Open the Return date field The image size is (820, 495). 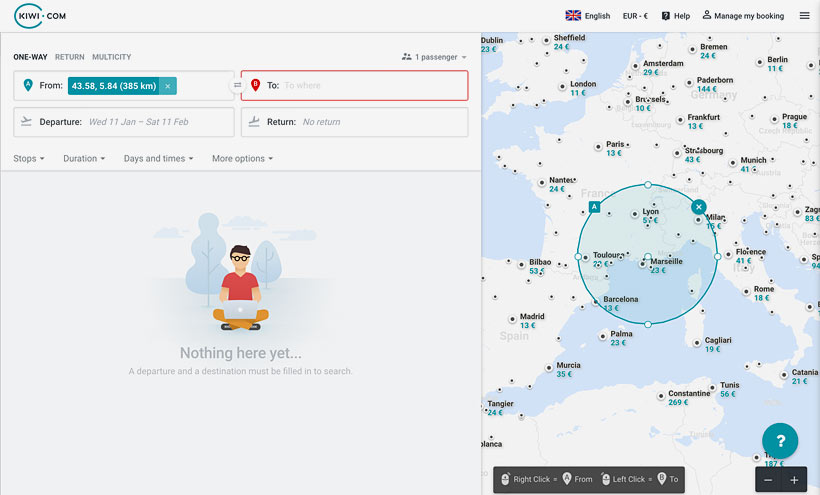pos(355,122)
